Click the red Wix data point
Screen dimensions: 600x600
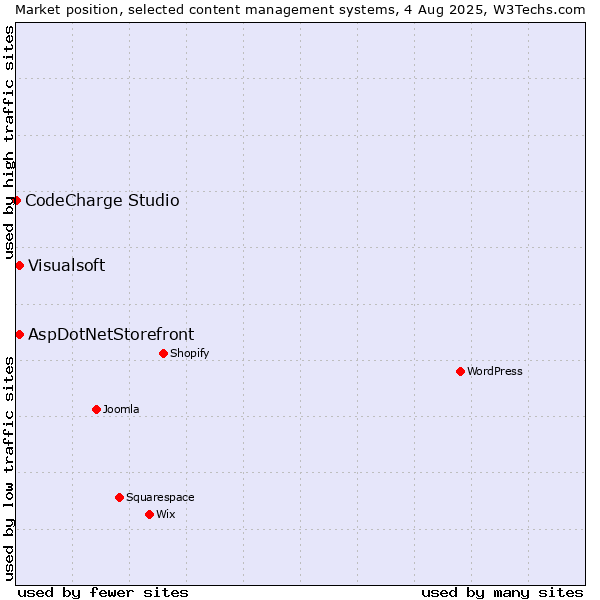point(150,515)
